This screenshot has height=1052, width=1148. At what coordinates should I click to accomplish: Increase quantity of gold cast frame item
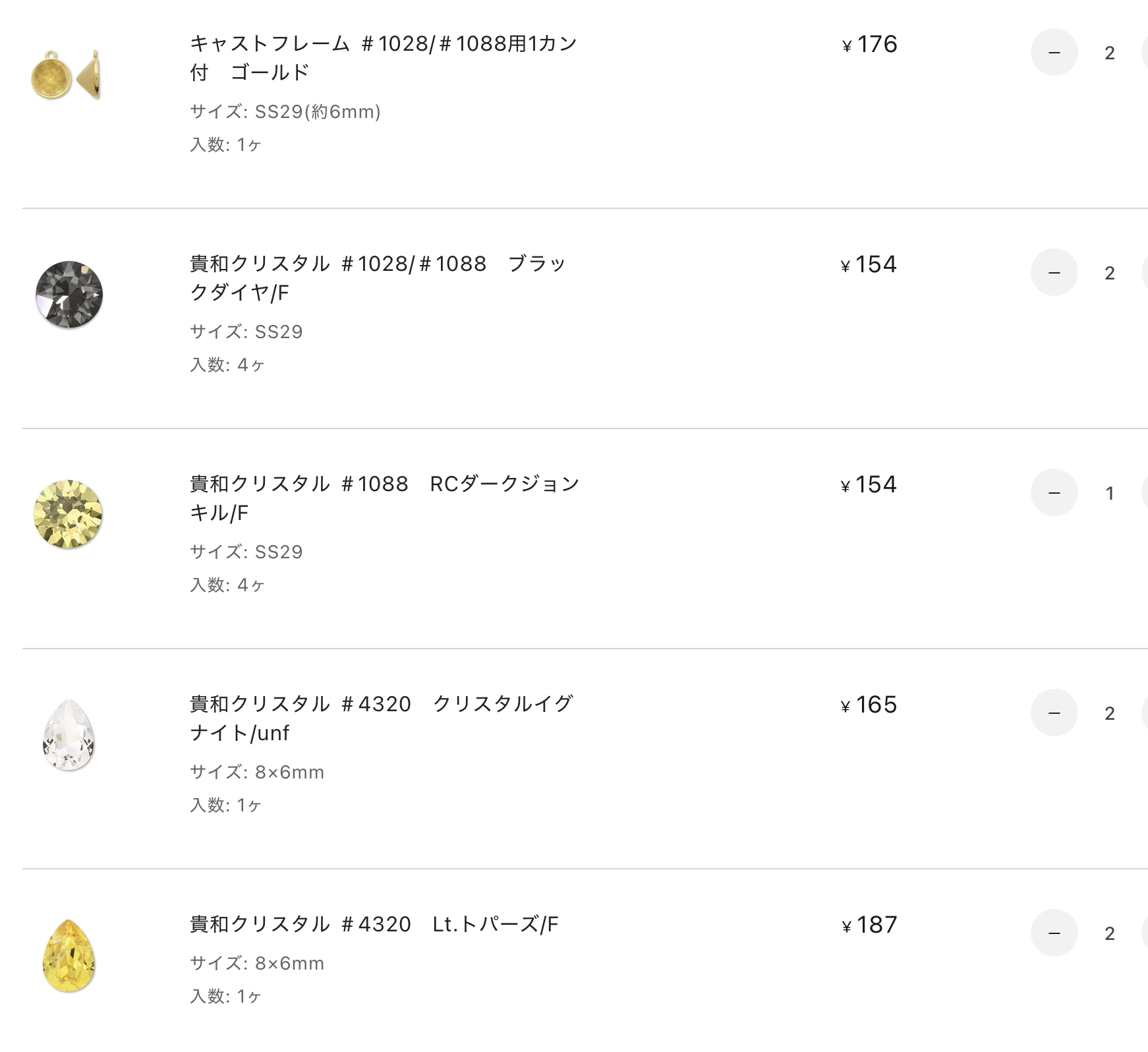[x=1145, y=52]
